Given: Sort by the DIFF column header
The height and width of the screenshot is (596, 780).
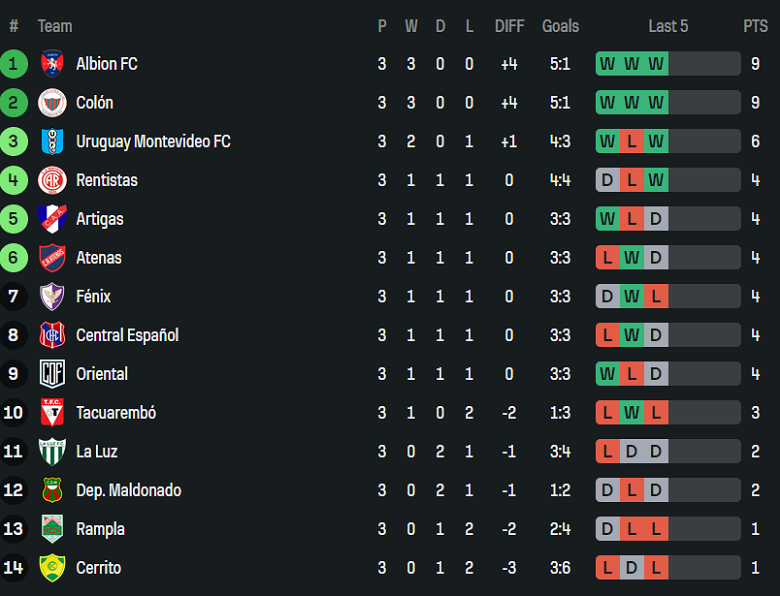Looking at the screenshot, I should [509, 26].
